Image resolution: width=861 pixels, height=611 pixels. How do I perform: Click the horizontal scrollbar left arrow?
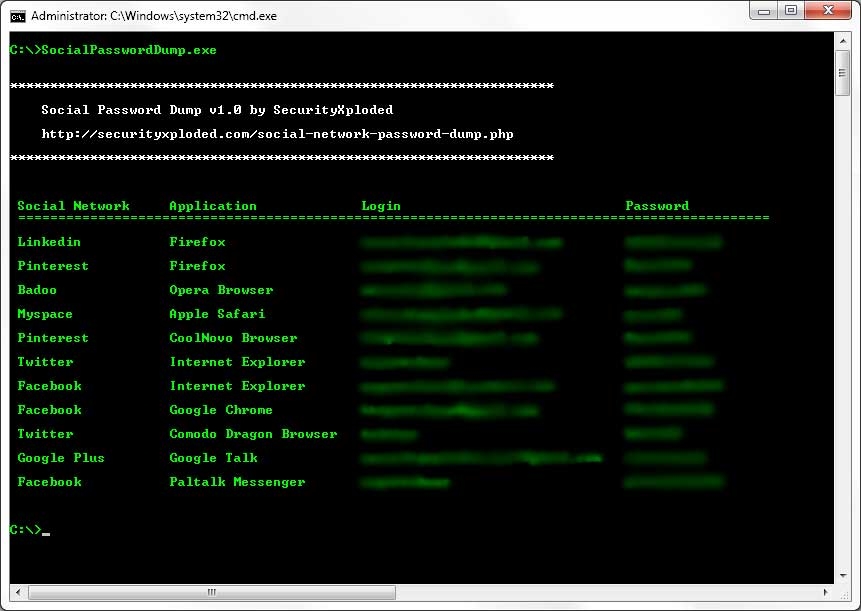(18, 592)
